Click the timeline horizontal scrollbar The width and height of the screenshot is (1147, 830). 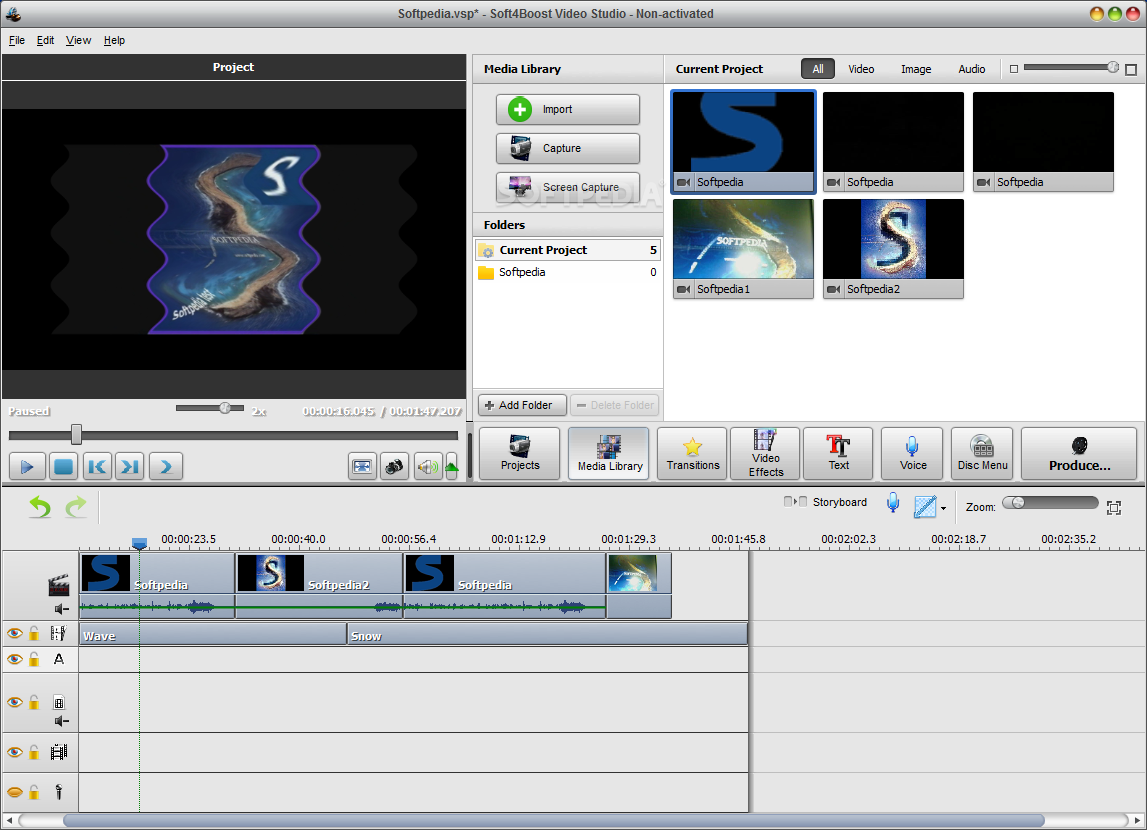point(554,820)
